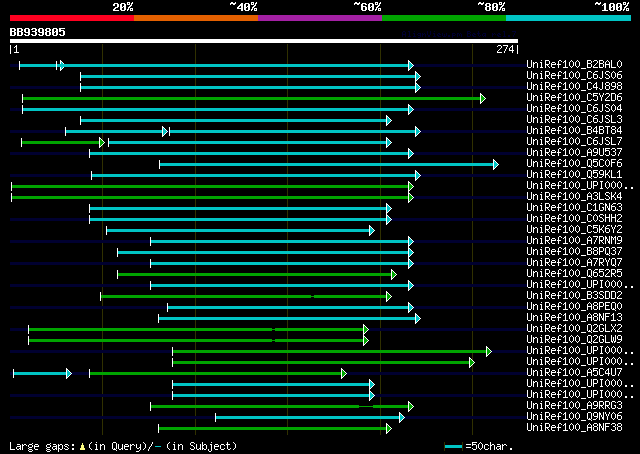
Task: Select the UniRef100_B4BT84 label
Action: pos(574,131)
